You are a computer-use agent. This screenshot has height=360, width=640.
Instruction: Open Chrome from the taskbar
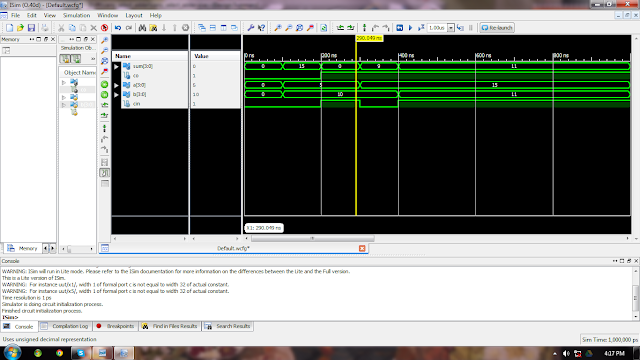tap(60, 353)
